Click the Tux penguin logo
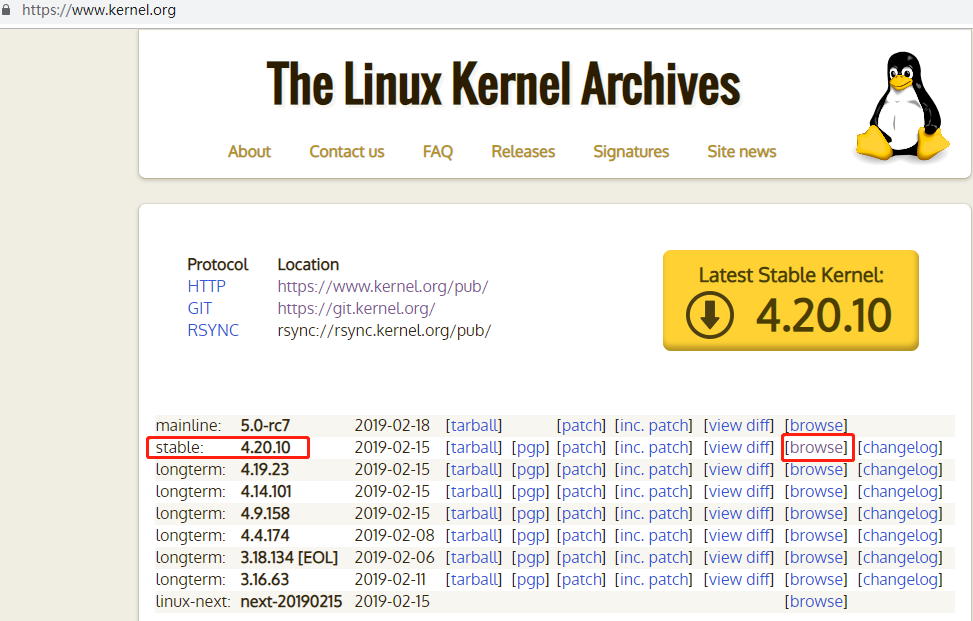 902,107
